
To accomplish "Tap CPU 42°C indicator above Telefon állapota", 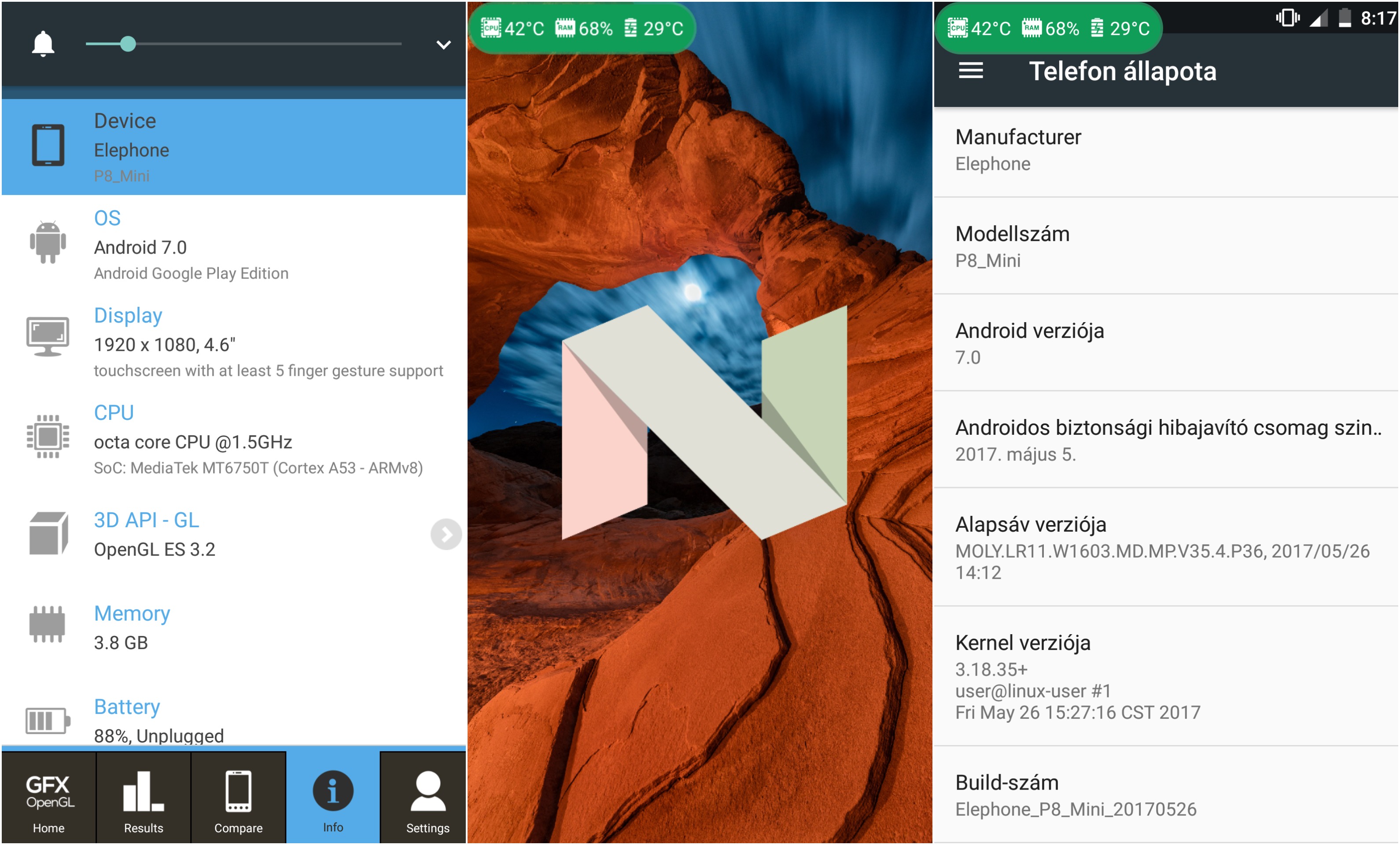I will [980, 28].
